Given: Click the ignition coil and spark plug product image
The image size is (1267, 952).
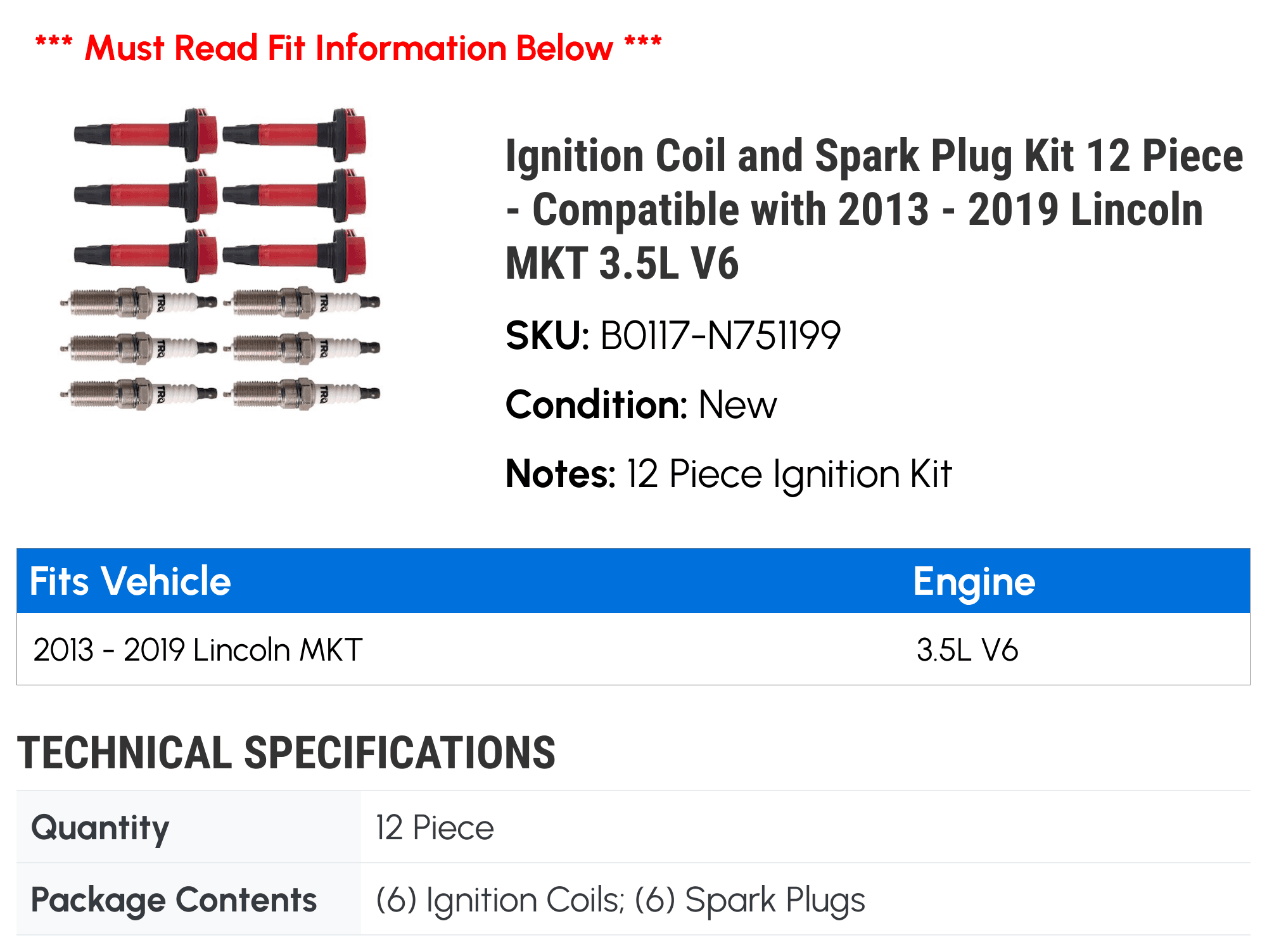Looking at the screenshot, I should pyautogui.click(x=220, y=260).
